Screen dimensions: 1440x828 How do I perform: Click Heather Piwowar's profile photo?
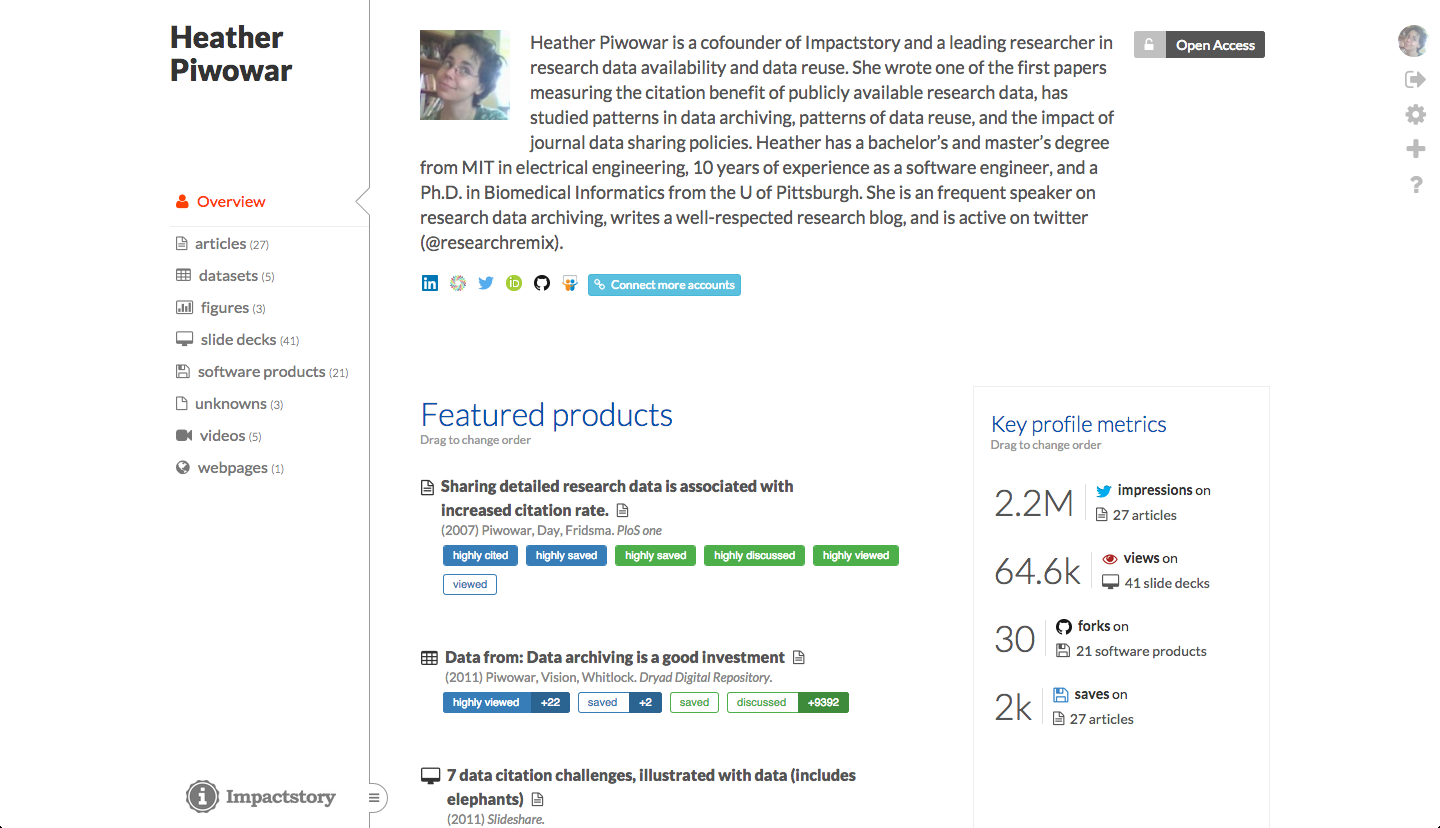click(465, 75)
